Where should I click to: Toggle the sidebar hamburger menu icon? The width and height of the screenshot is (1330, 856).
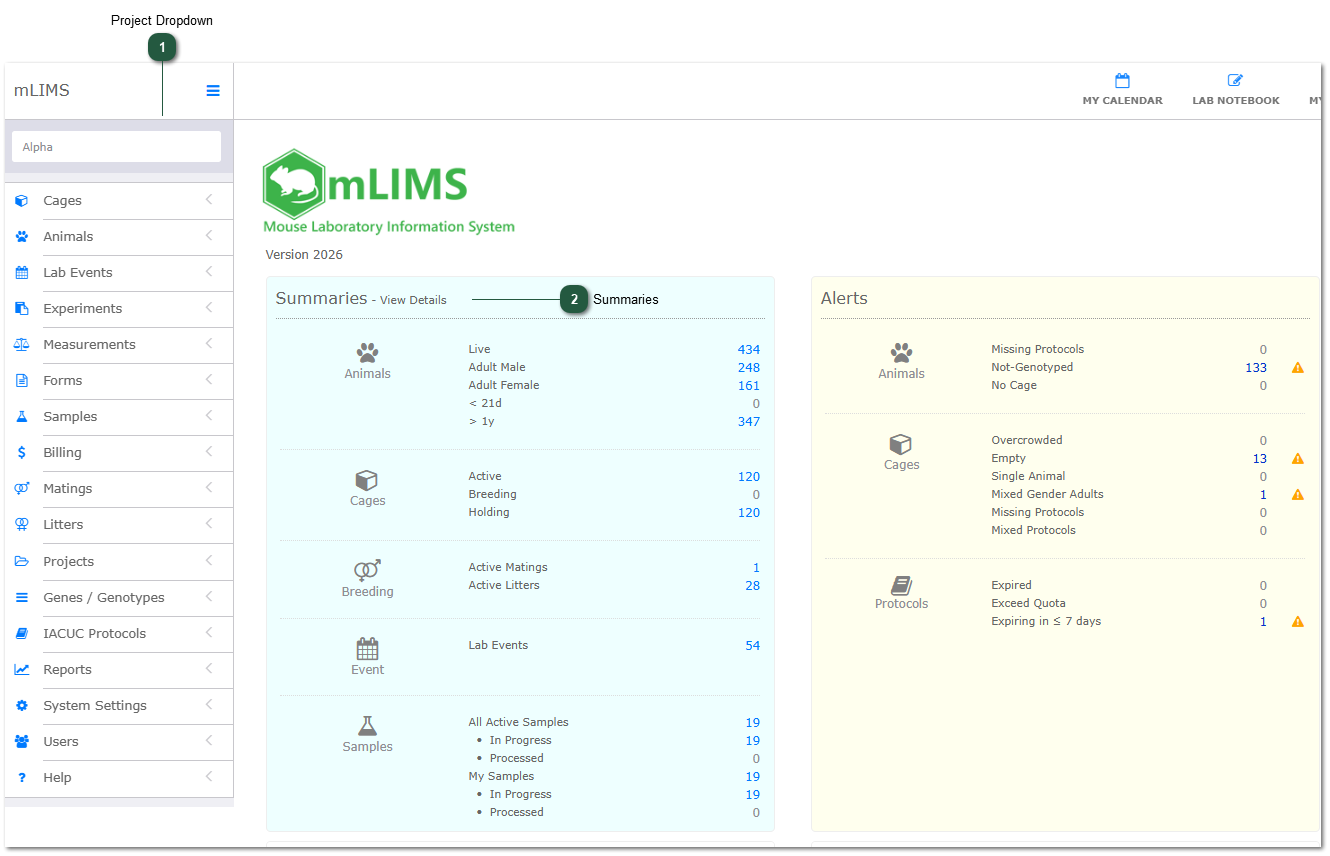(213, 90)
